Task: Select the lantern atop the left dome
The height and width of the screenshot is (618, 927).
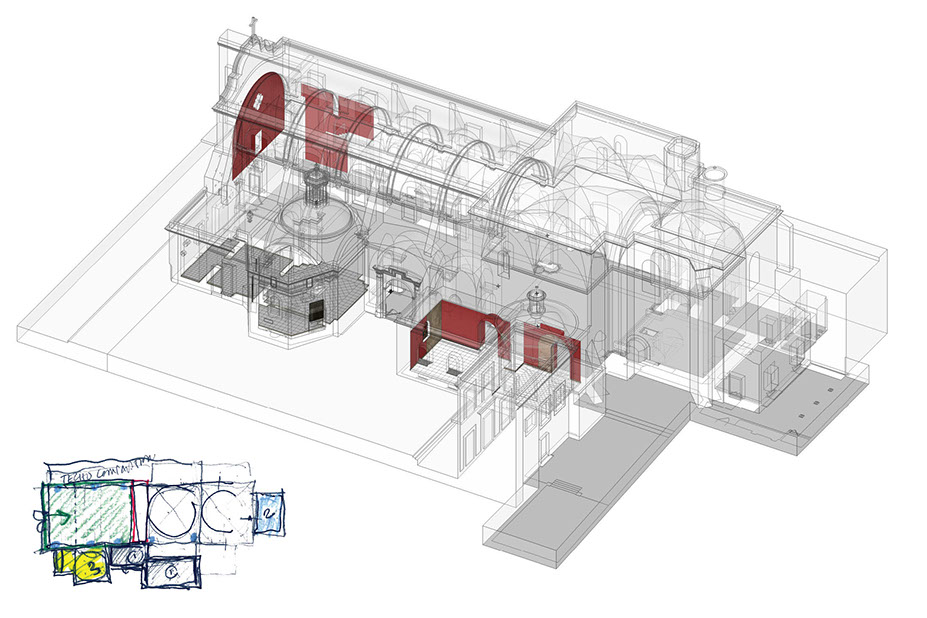Action: pos(315,184)
